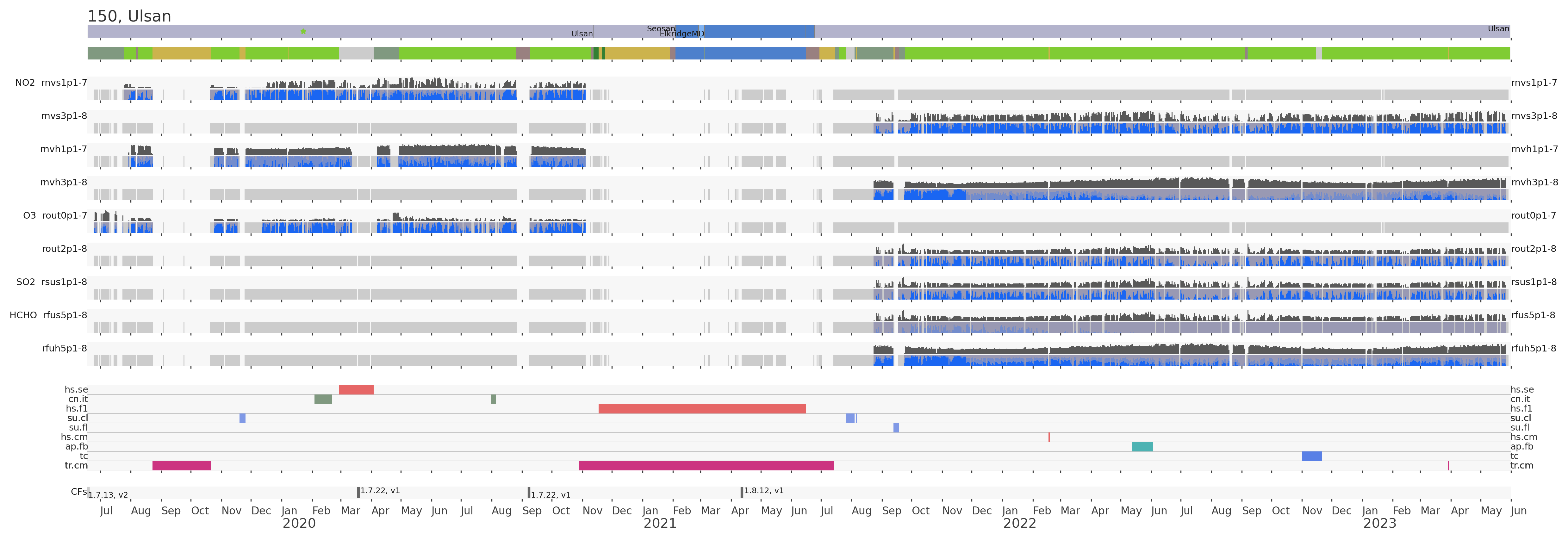
Task: Select the left rnvs1p1-7 NO2 row label
Action: (63, 83)
